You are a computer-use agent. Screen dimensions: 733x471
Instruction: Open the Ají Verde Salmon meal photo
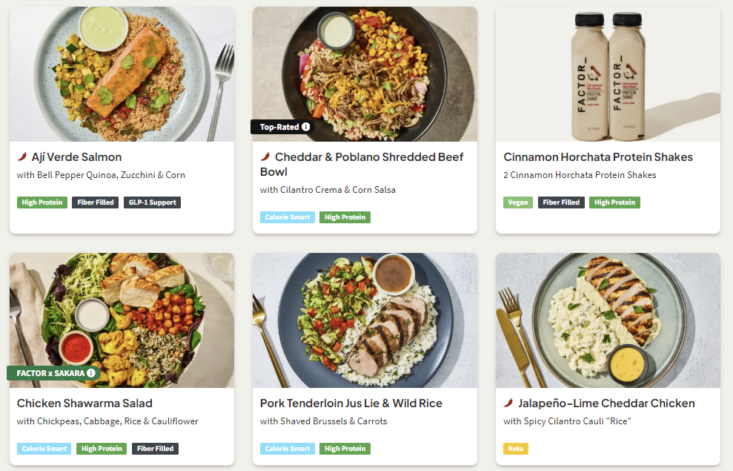coord(122,74)
